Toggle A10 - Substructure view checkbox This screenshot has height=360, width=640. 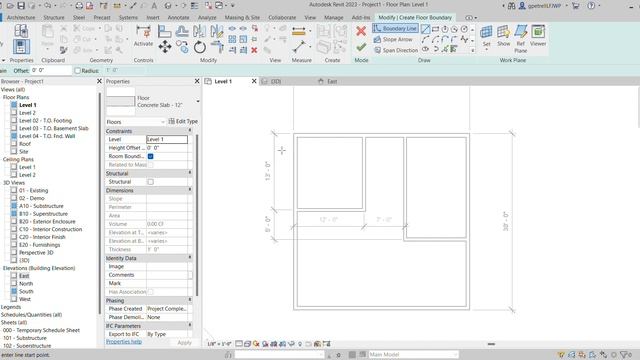pos(14,206)
